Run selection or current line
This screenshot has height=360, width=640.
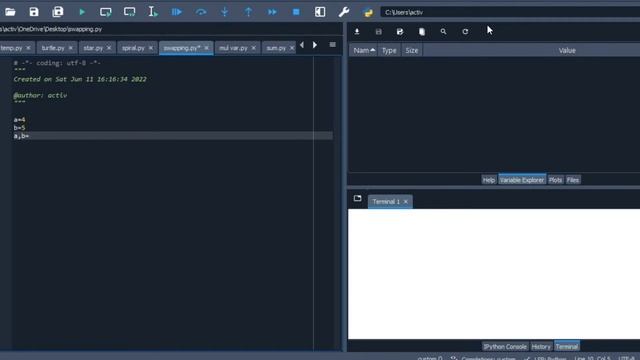coord(153,12)
